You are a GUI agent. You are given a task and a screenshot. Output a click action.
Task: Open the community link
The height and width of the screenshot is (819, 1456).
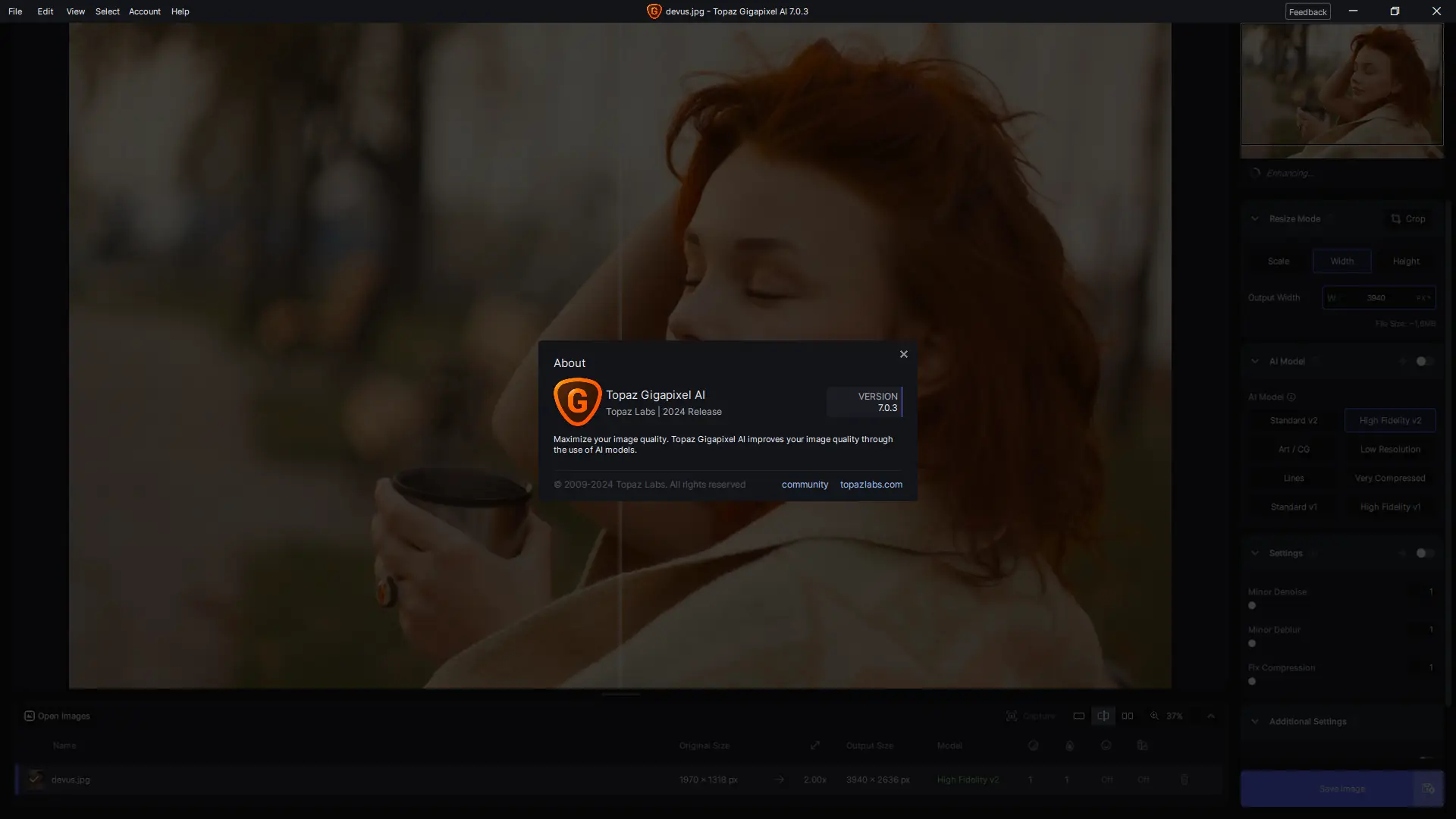[x=805, y=485]
